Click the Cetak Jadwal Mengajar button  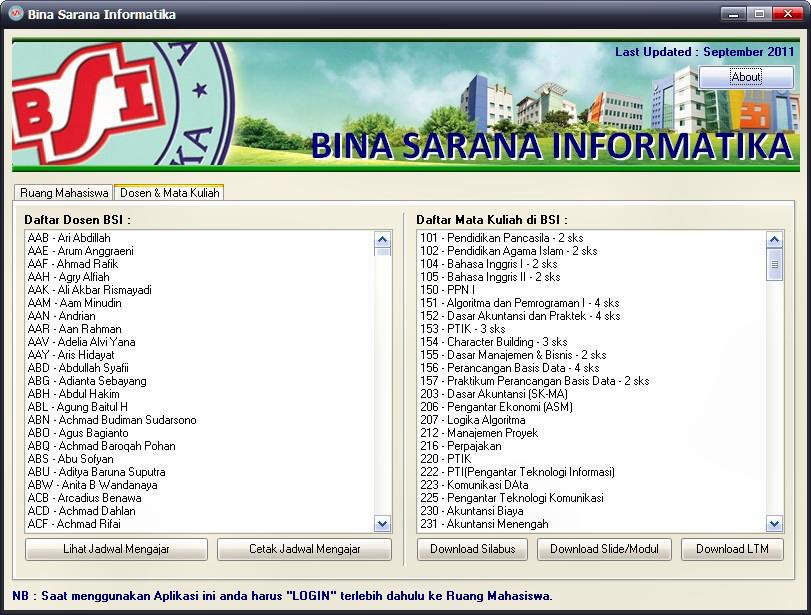pyautogui.click(x=304, y=549)
